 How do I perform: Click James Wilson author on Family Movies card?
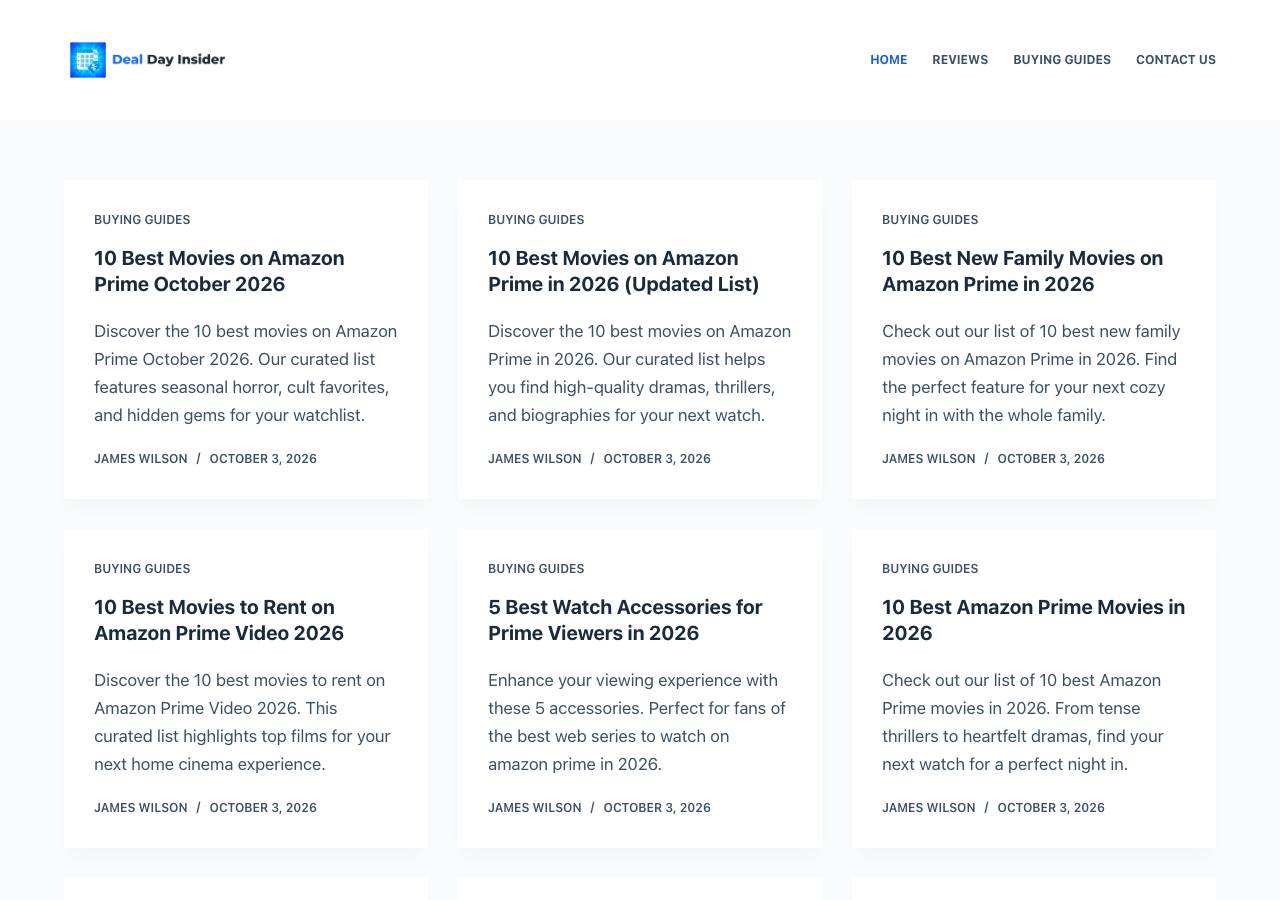click(x=929, y=459)
